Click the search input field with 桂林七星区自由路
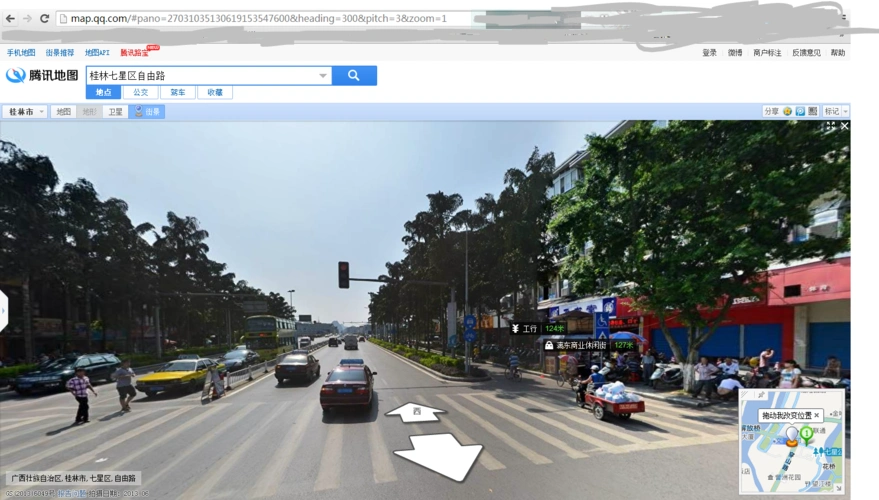Image resolution: width=879 pixels, height=500 pixels. (200, 76)
